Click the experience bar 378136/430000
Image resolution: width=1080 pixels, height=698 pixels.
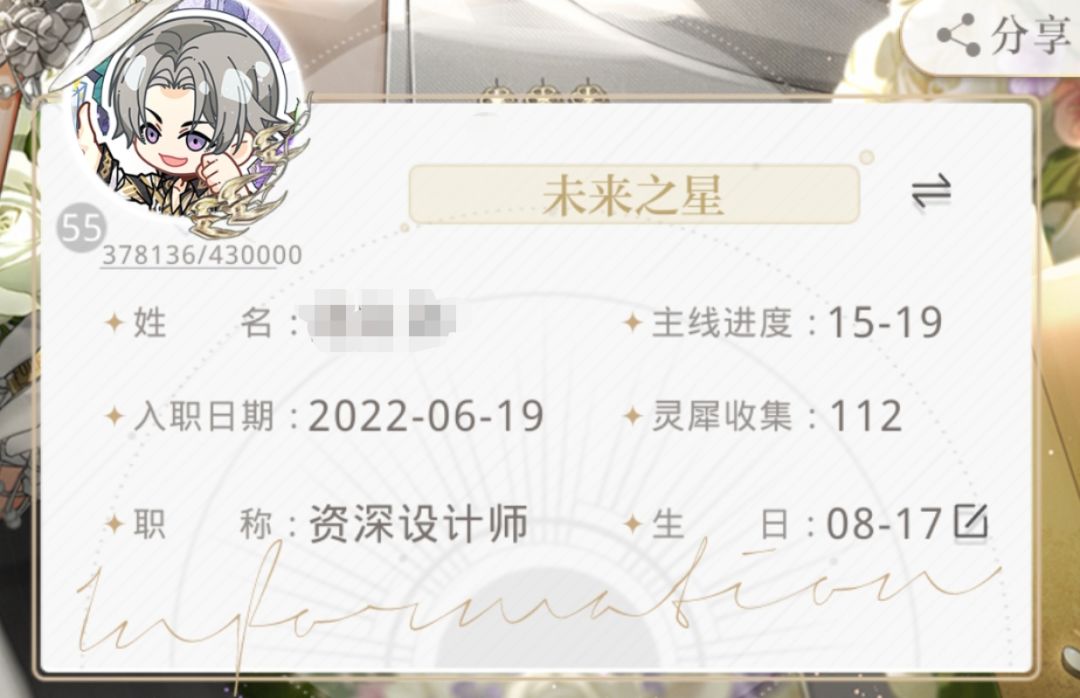(201, 255)
